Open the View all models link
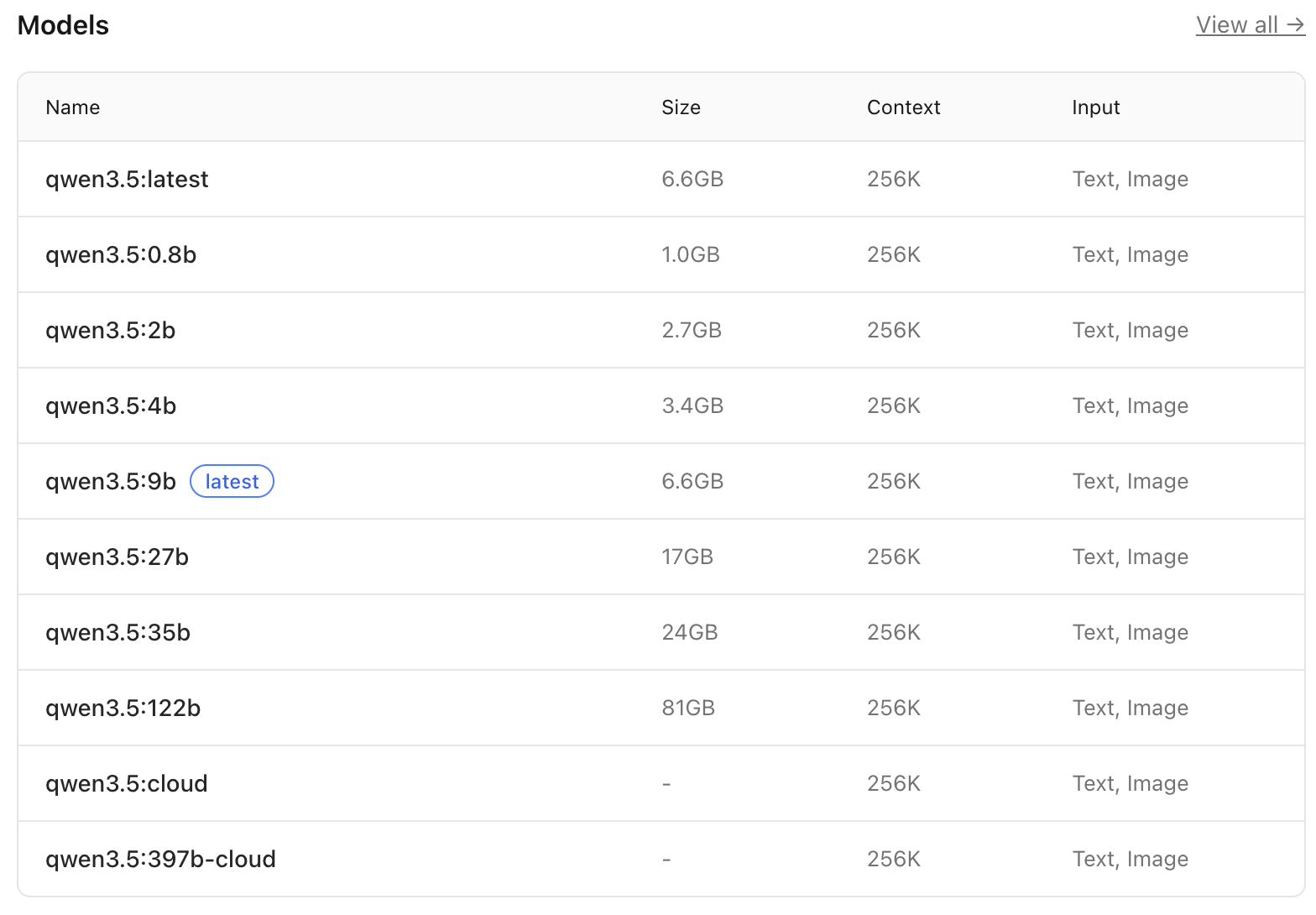The width and height of the screenshot is (1316, 915). (1249, 25)
